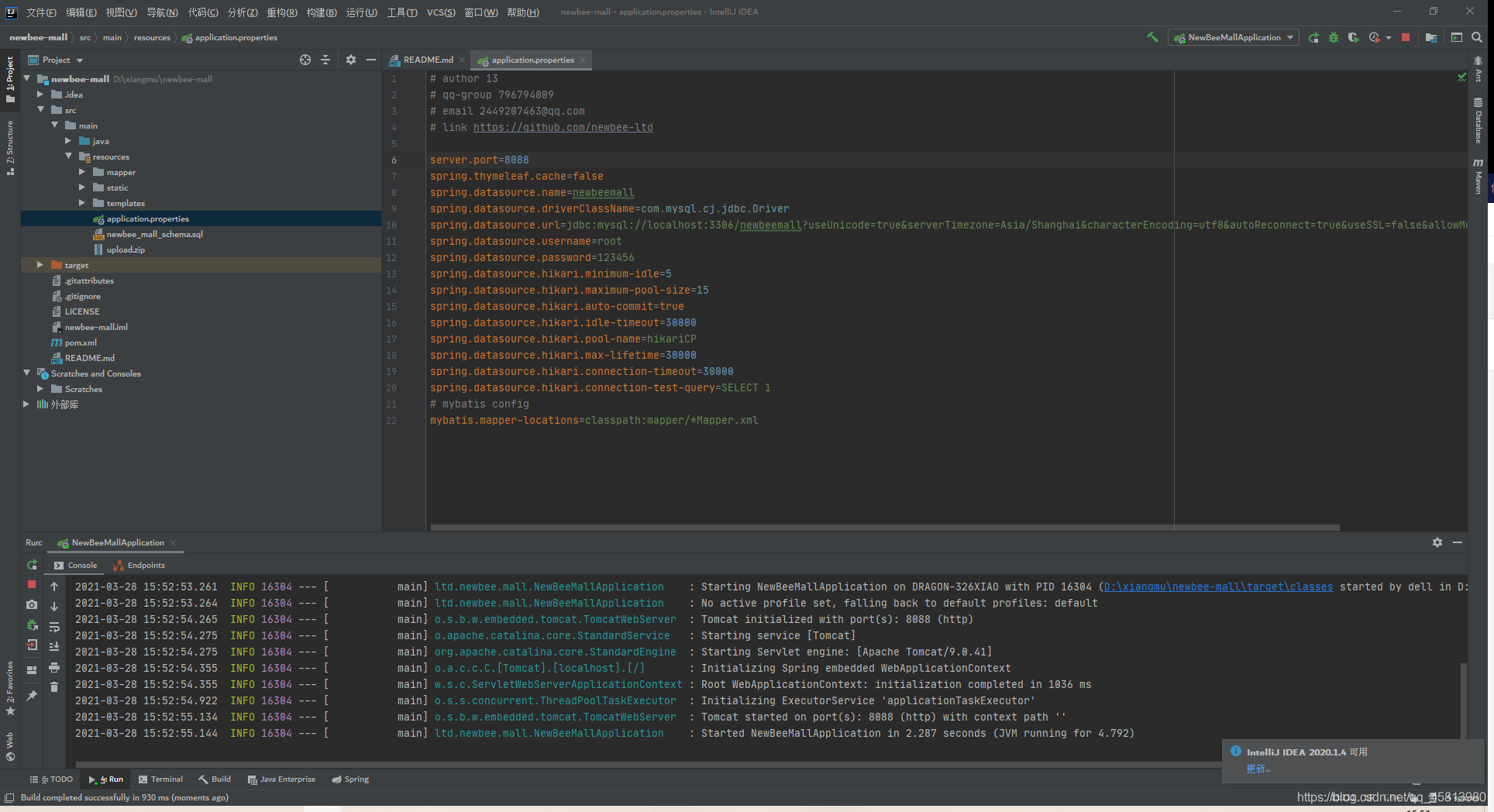Click the Build Project hammer icon

click(1152, 37)
